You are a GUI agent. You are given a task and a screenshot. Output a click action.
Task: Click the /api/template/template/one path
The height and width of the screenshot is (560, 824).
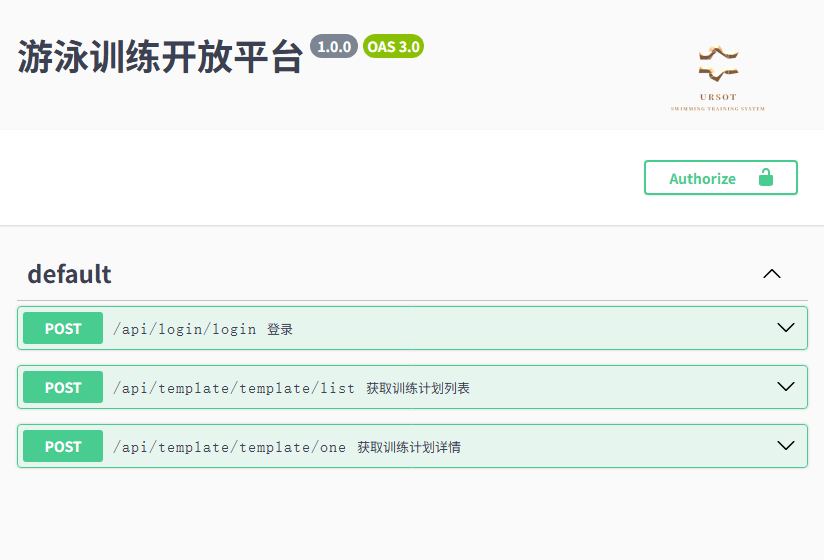pyautogui.click(x=229, y=447)
